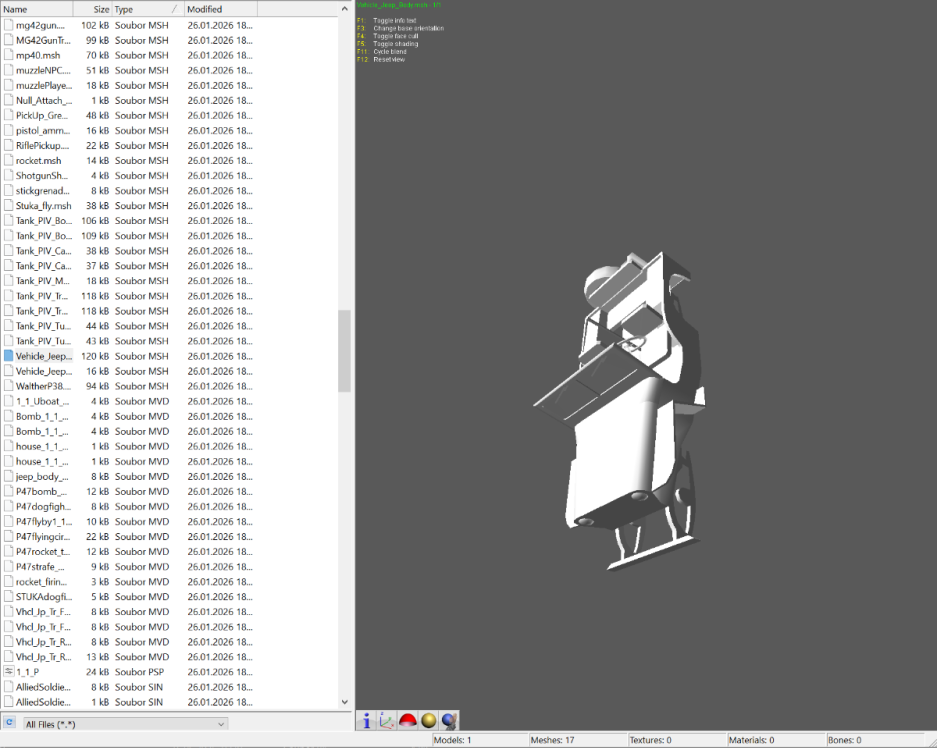Screen dimensions: 937x750
Task: Open the All Files filter dropdown
Action: (125, 725)
